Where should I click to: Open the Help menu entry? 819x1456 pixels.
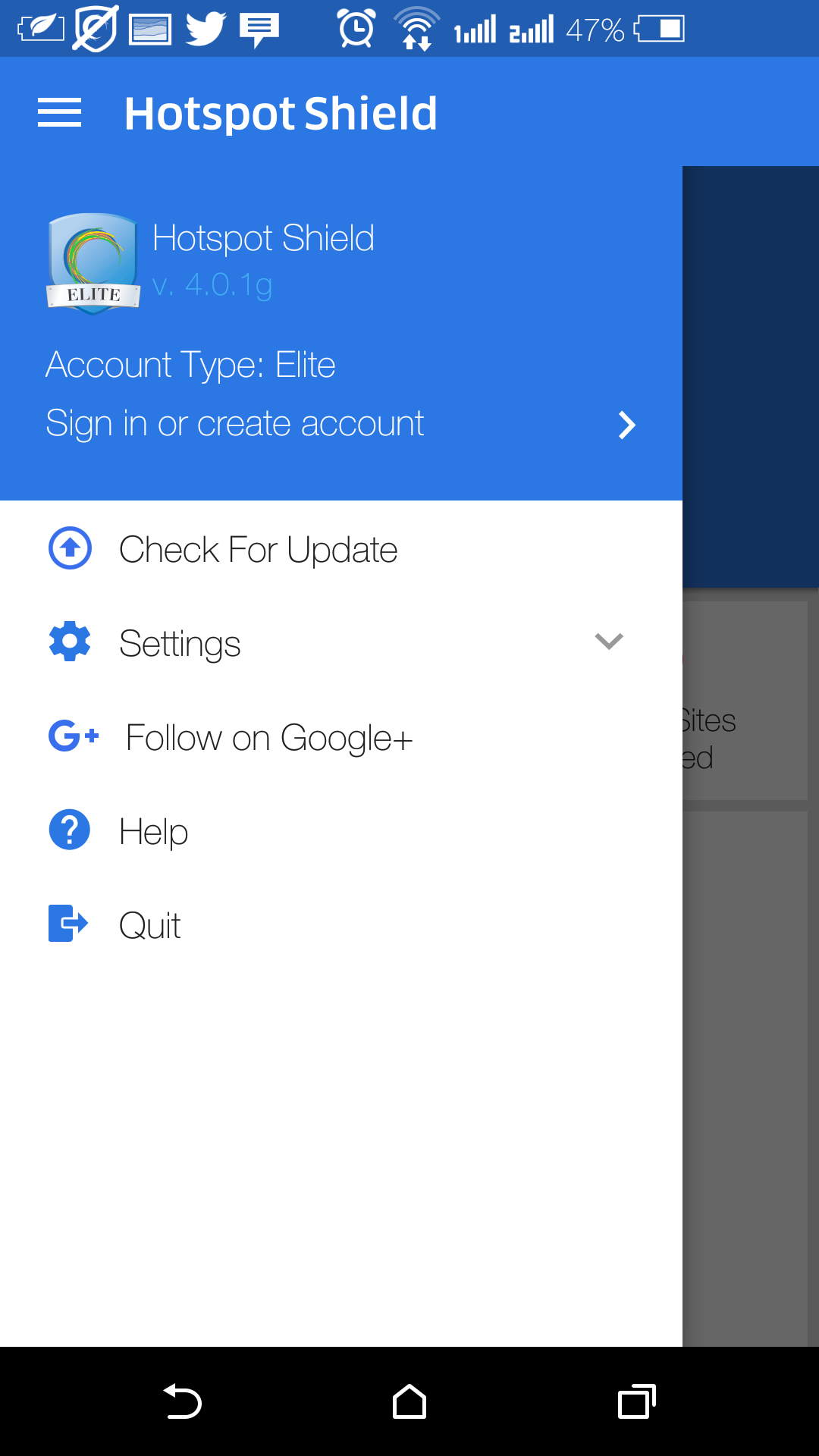coord(341,830)
